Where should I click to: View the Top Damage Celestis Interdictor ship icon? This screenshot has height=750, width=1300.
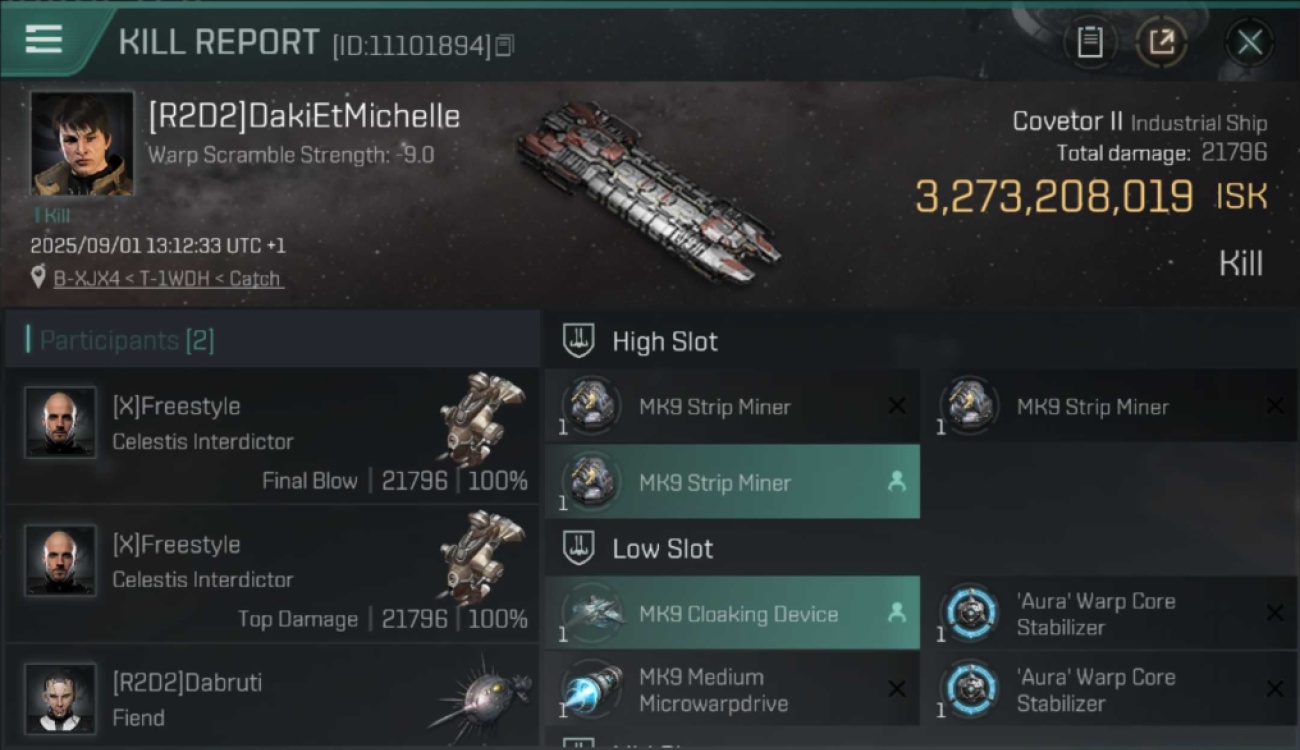482,558
